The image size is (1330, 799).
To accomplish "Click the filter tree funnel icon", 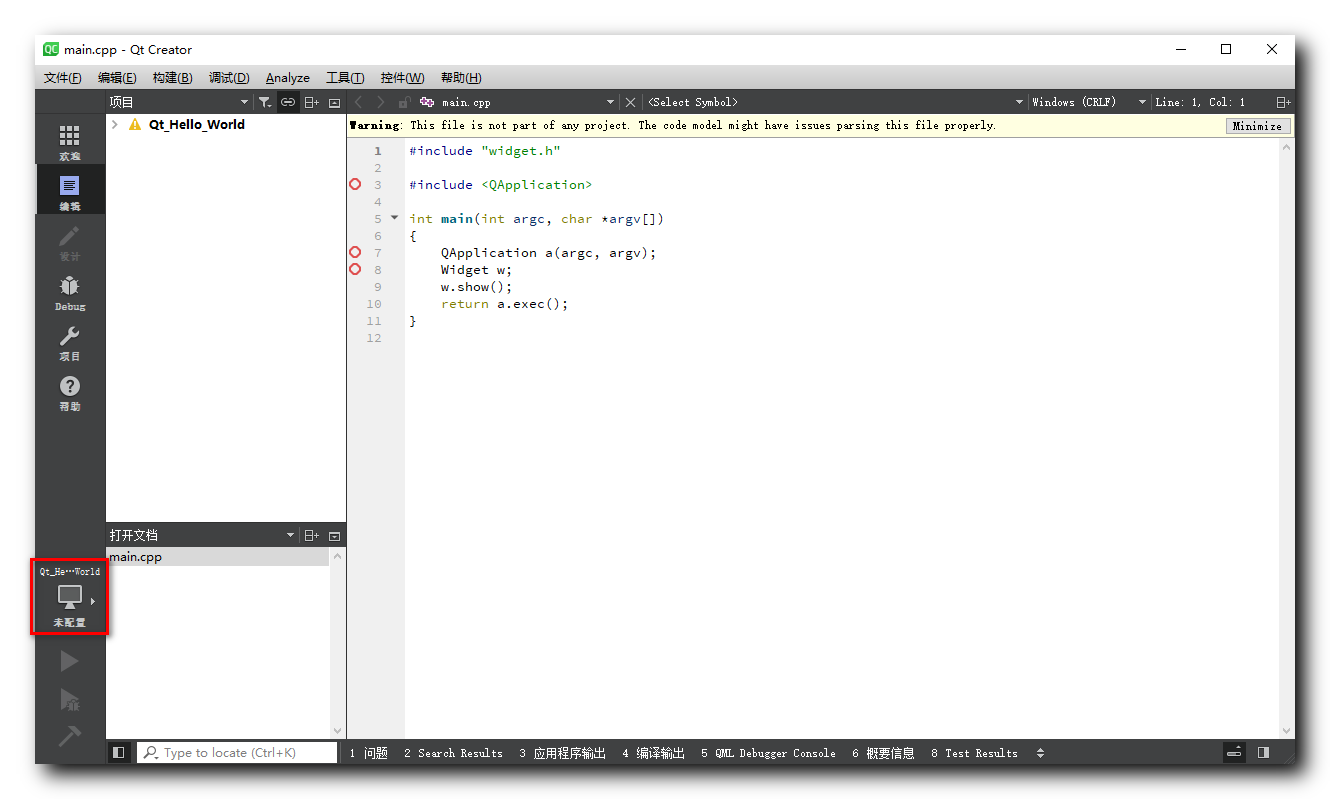I will click(x=264, y=102).
